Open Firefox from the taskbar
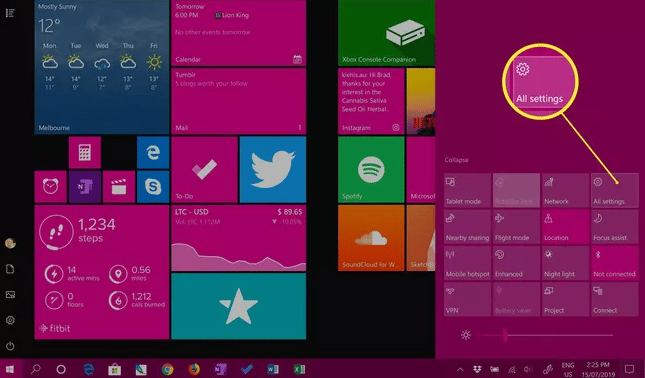Image resolution: width=645 pixels, height=378 pixels. 194,369
